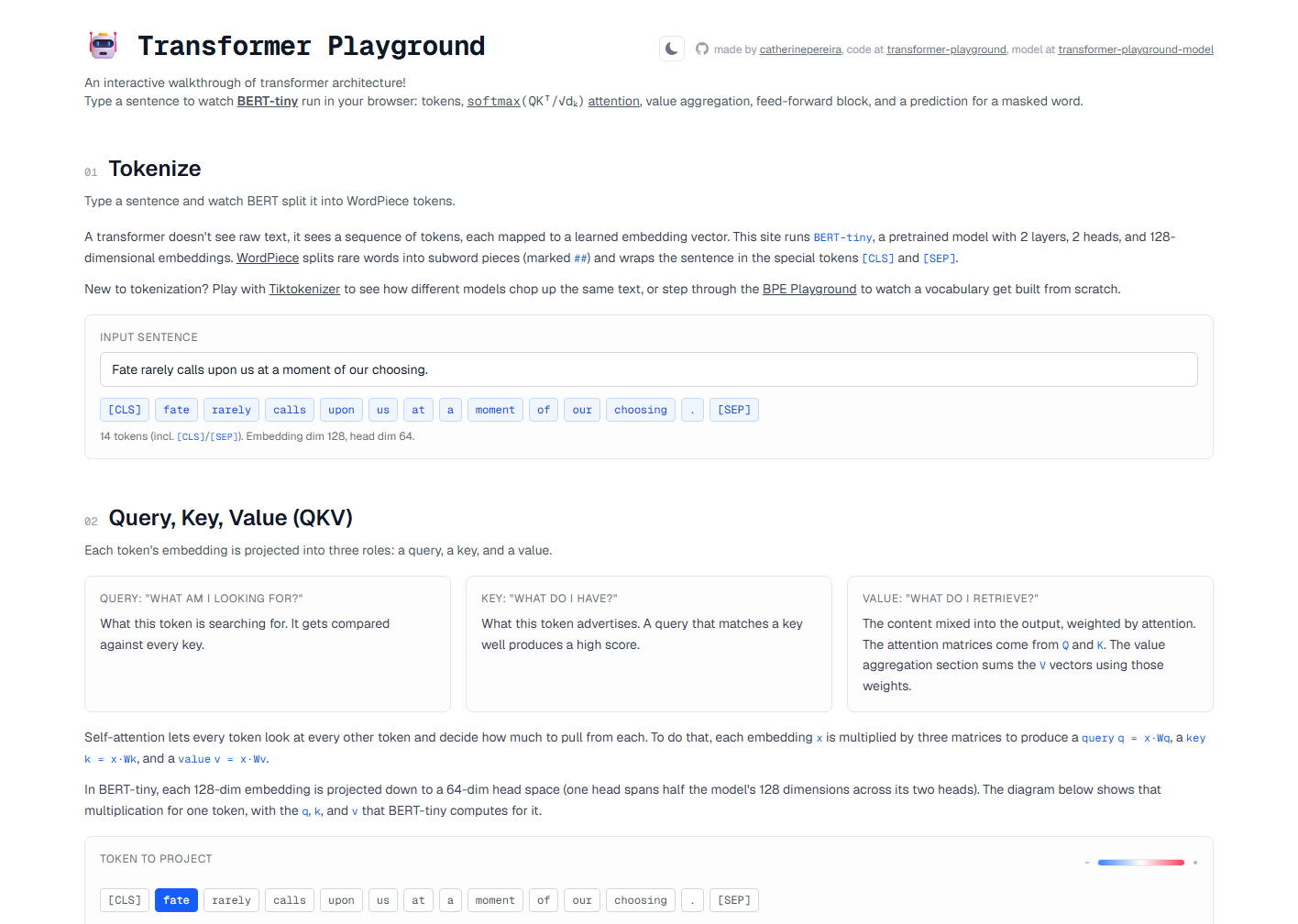This screenshot has width=1298, height=924.
Task: Select the 'choosing' token to project
Action: [641, 900]
